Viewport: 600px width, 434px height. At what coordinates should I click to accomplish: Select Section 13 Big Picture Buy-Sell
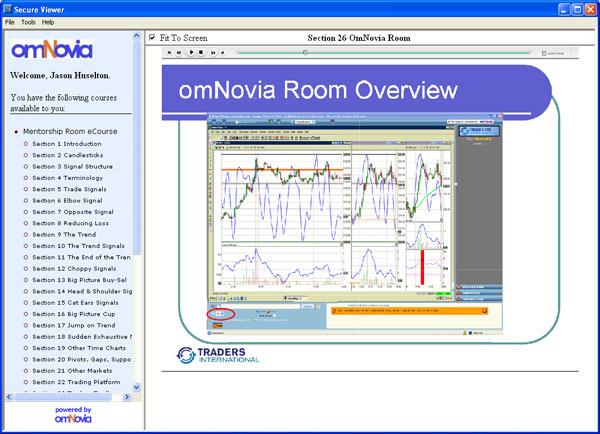[x=79, y=280]
